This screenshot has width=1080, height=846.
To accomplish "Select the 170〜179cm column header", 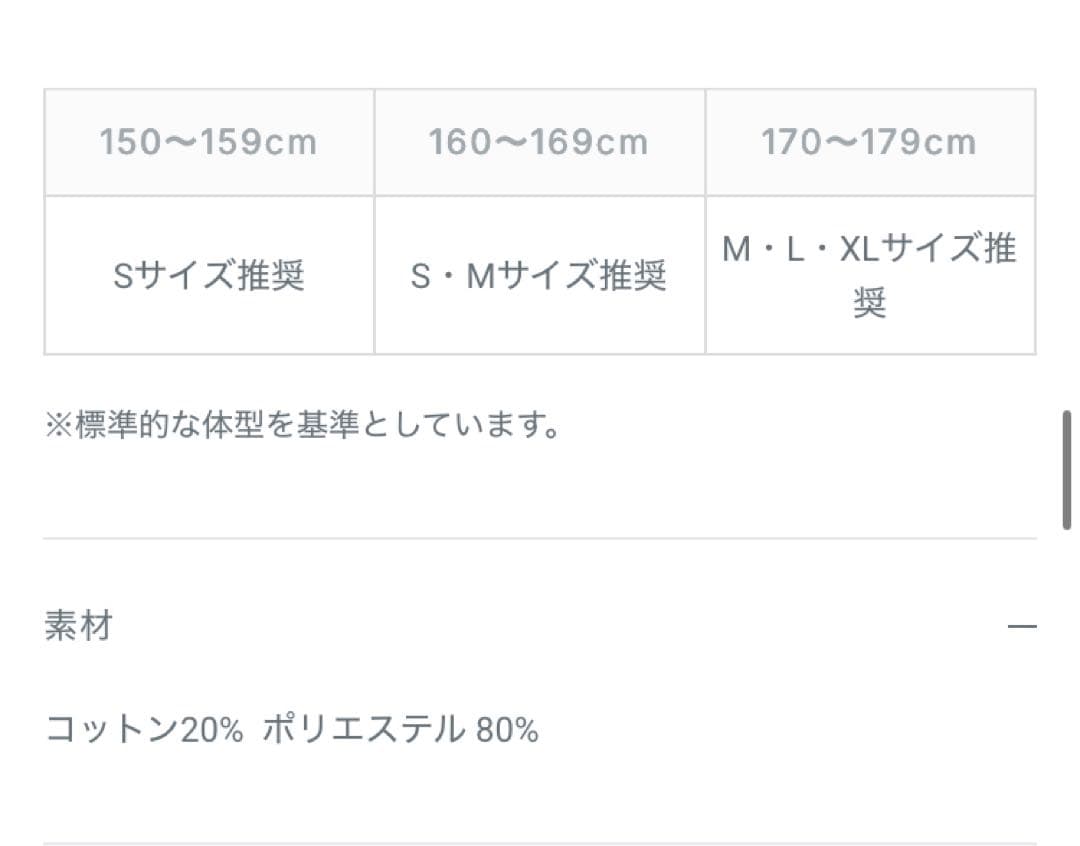I will [869, 141].
